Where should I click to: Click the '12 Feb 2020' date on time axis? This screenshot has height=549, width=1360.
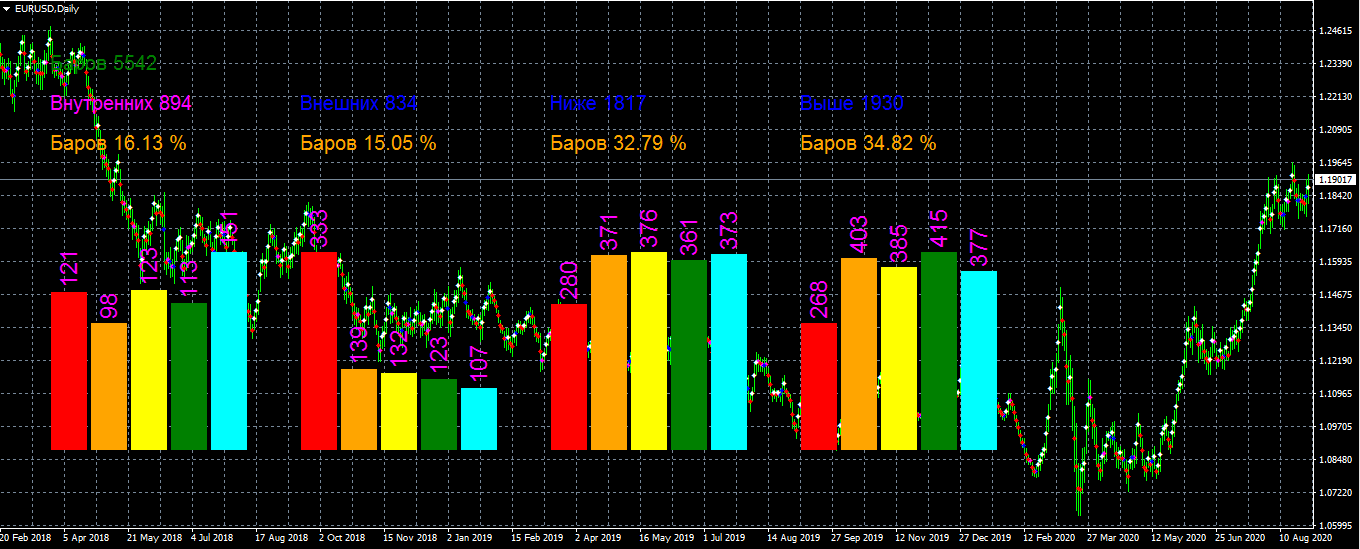1049,538
